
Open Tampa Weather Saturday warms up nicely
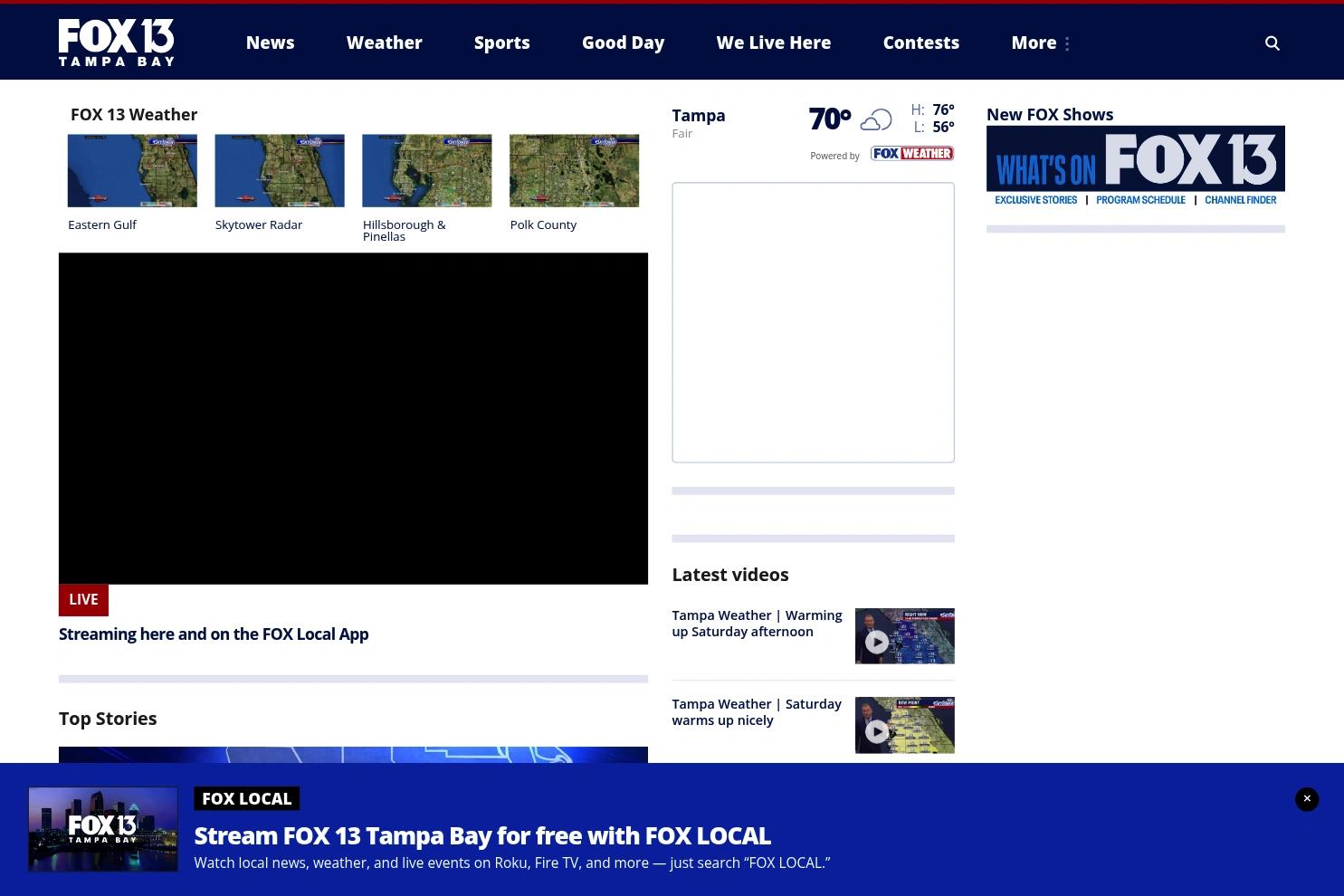757,712
